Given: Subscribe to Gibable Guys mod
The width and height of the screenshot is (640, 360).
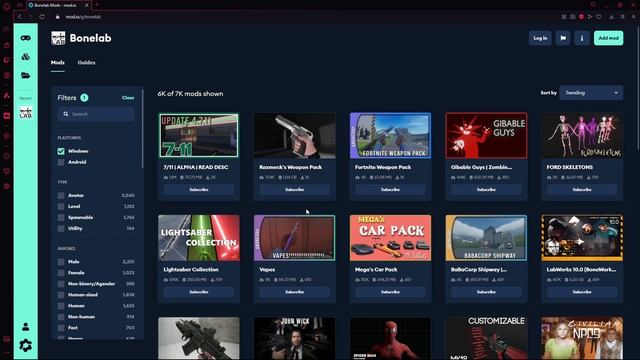Looking at the screenshot, I should tap(486, 190).
